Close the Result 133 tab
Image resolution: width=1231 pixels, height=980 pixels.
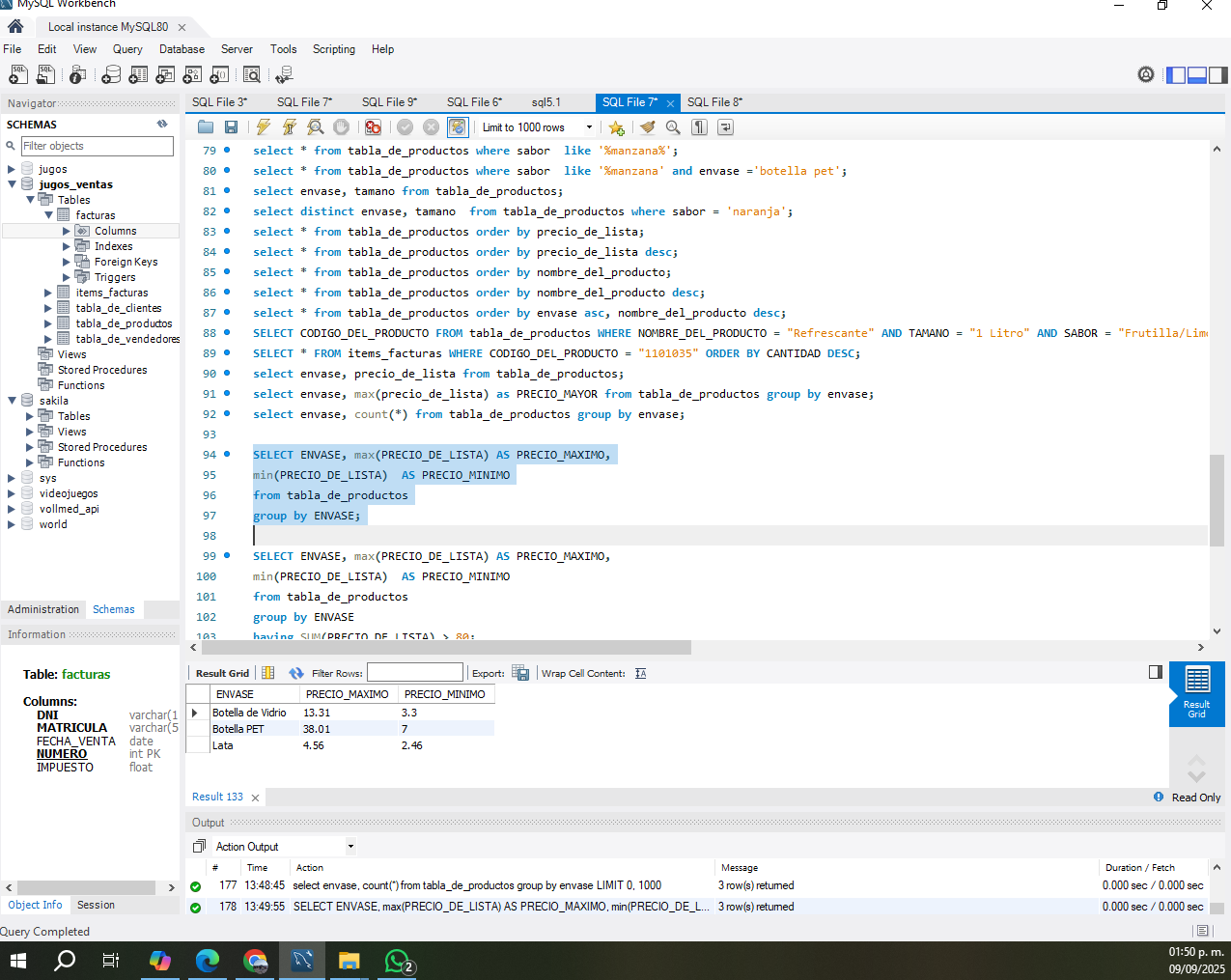click(x=255, y=798)
